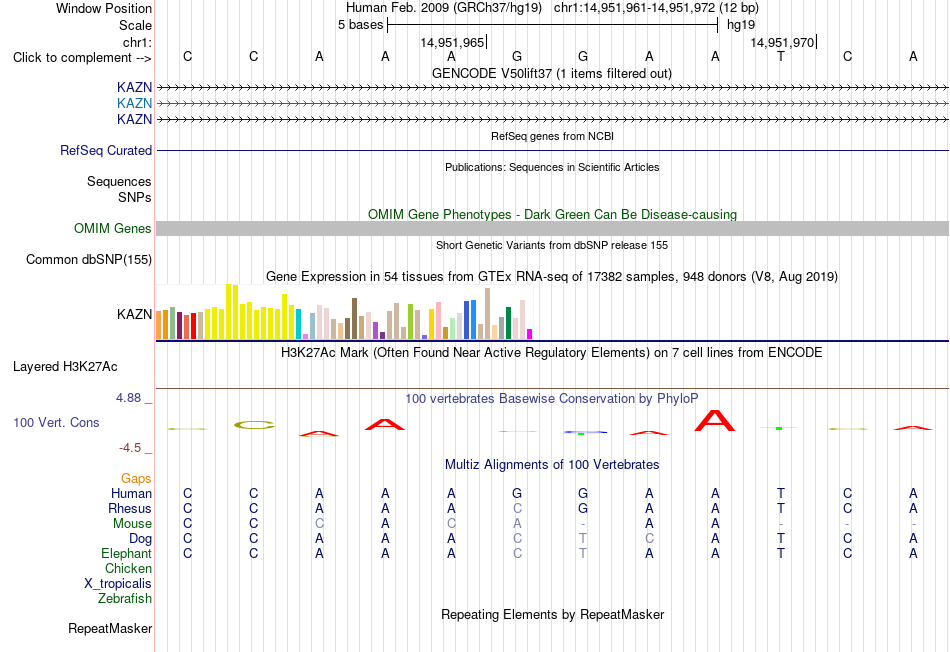Image resolution: width=950 pixels, height=652 pixels.
Task: Click the Scale track label
Action: 135,25
